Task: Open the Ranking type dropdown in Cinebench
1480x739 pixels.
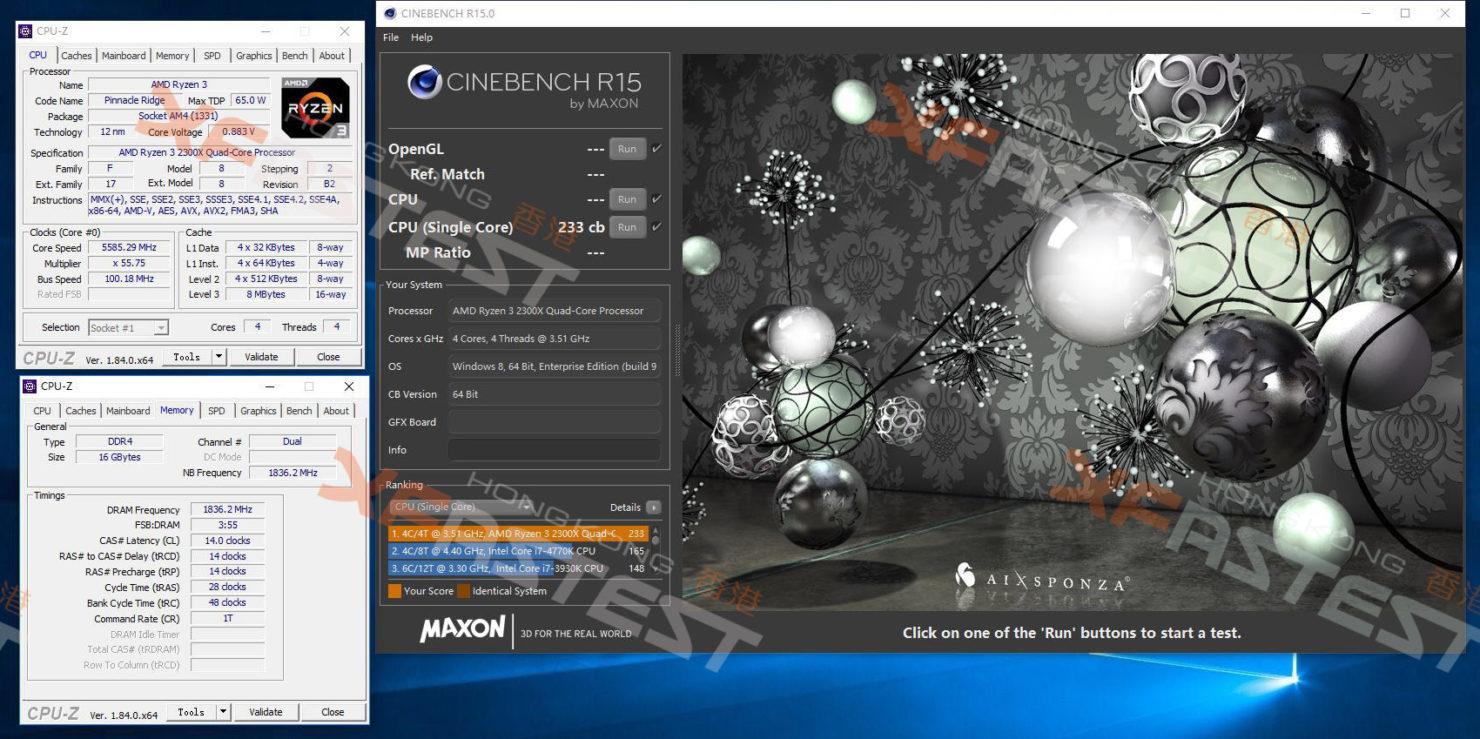Action: [x=461, y=507]
